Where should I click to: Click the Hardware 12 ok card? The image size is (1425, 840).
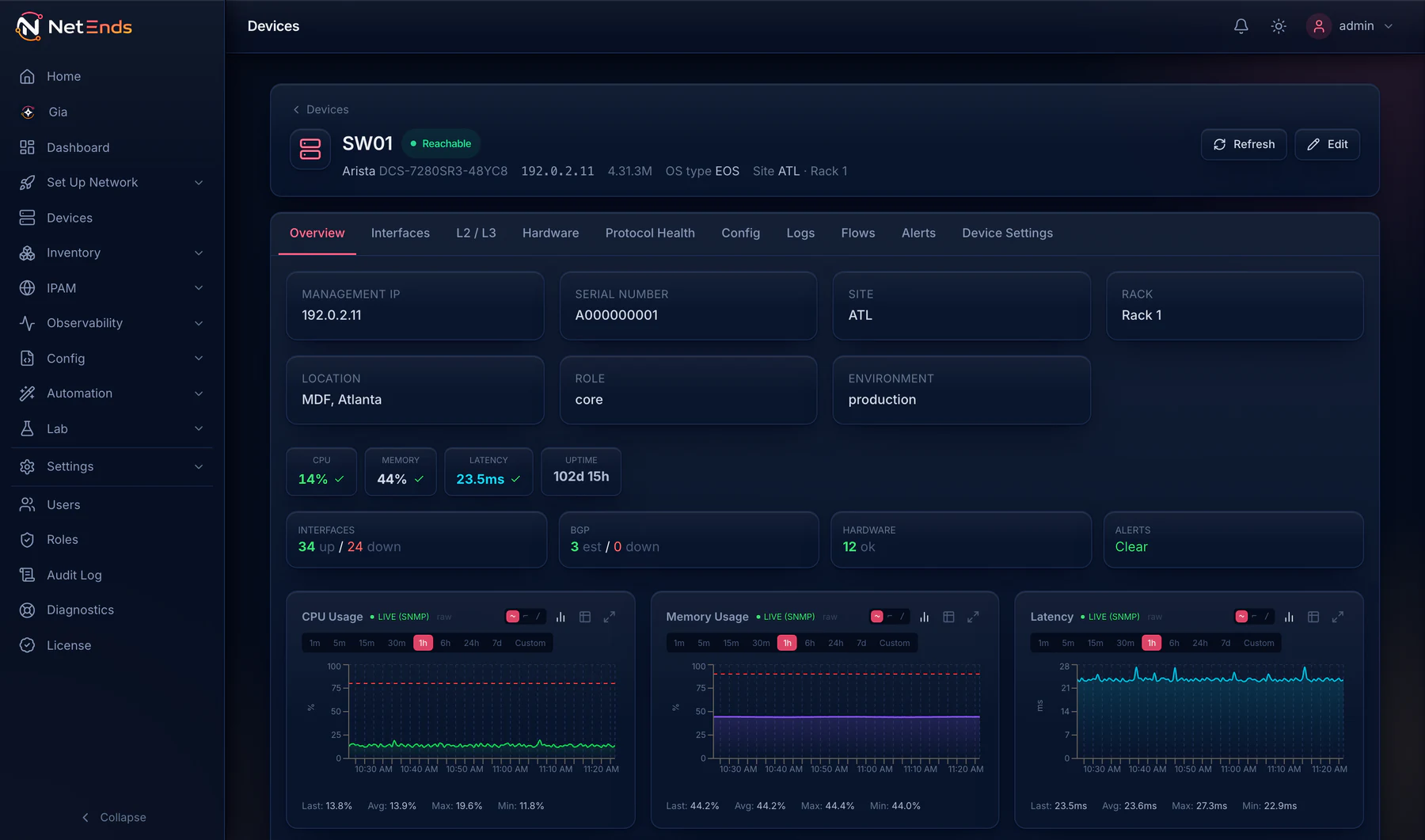pyautogui.click(x=961, y=539)
